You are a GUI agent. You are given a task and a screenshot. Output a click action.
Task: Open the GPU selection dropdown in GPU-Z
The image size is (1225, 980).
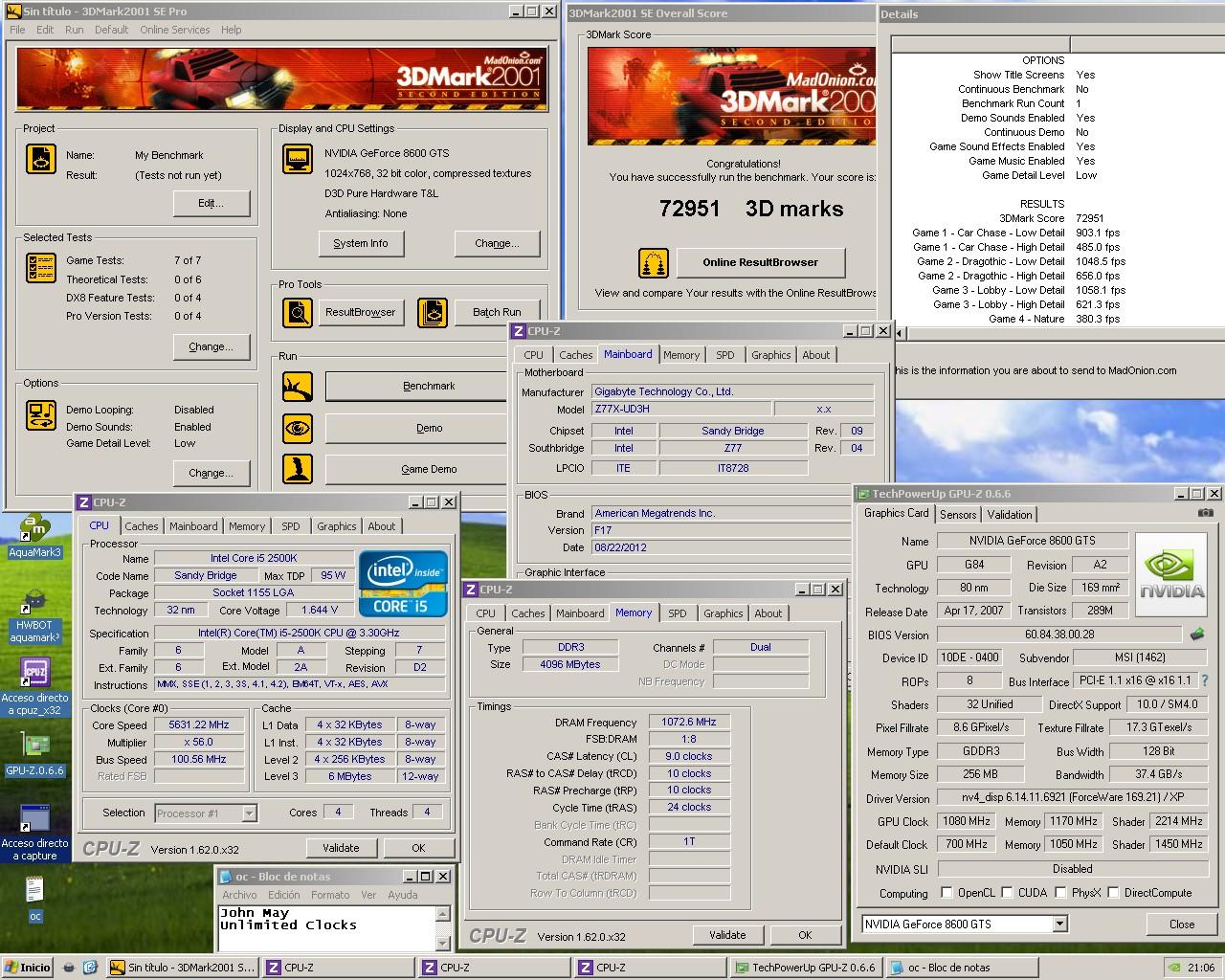coord(1059,924)
